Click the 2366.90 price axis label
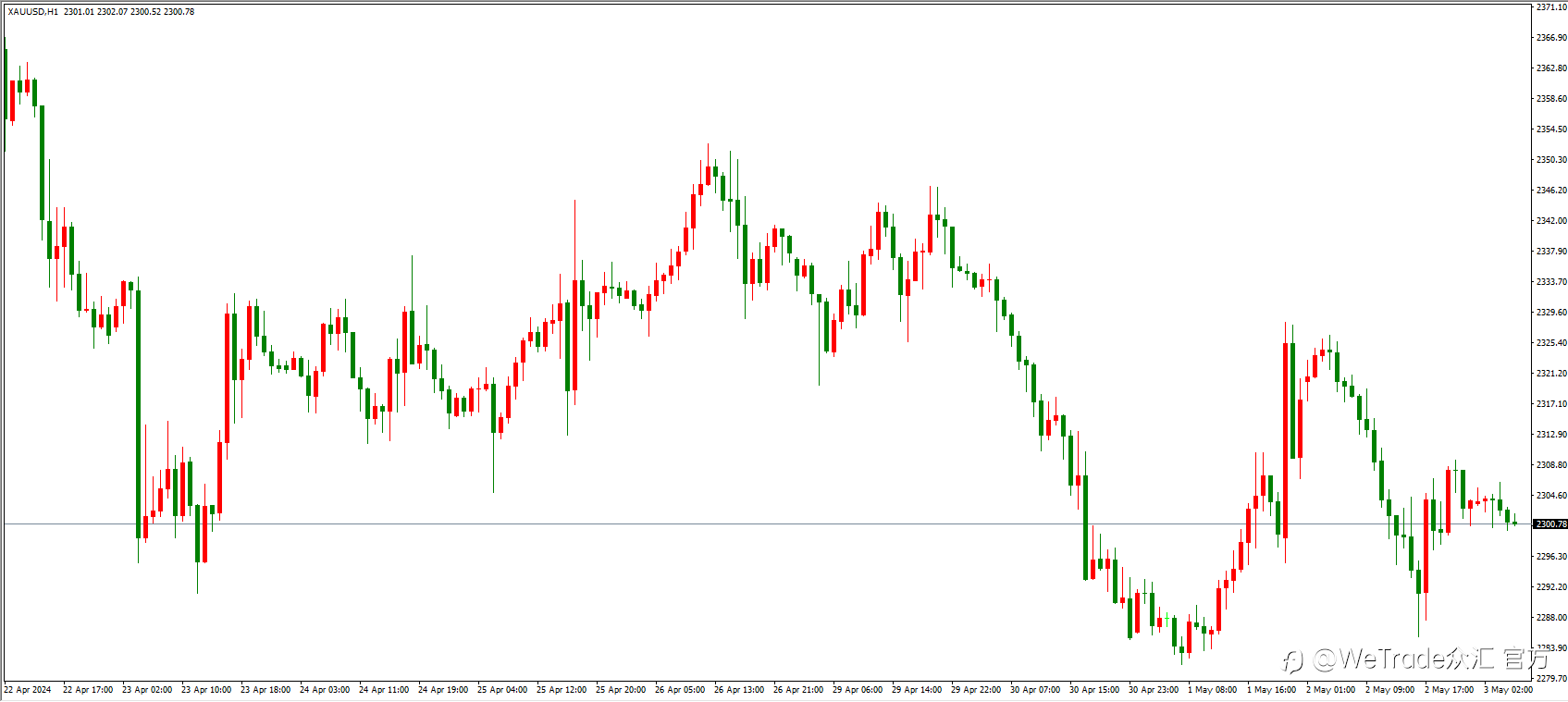 (x=1551, y=38)
